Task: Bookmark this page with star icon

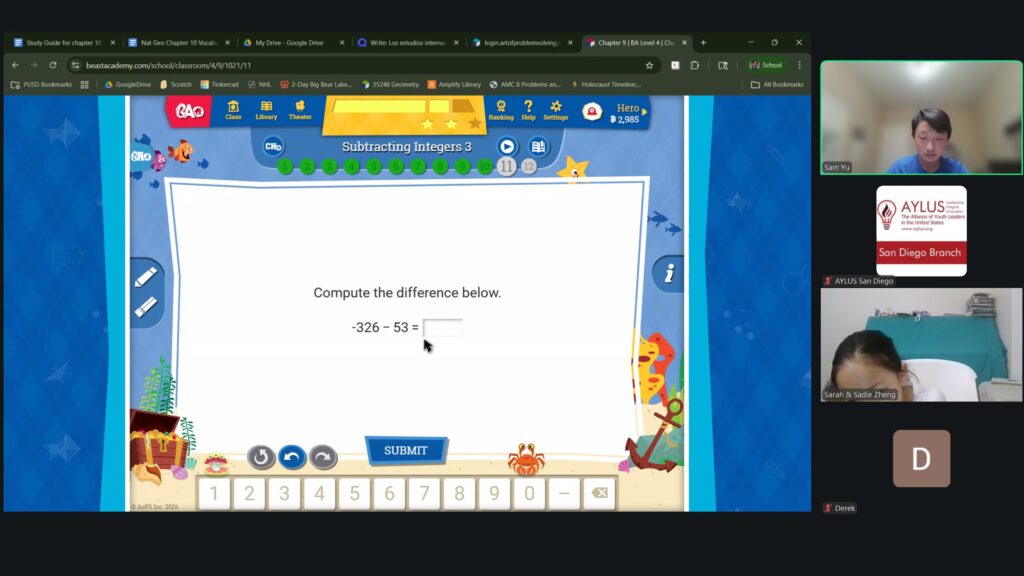Action: coord(649,65)
